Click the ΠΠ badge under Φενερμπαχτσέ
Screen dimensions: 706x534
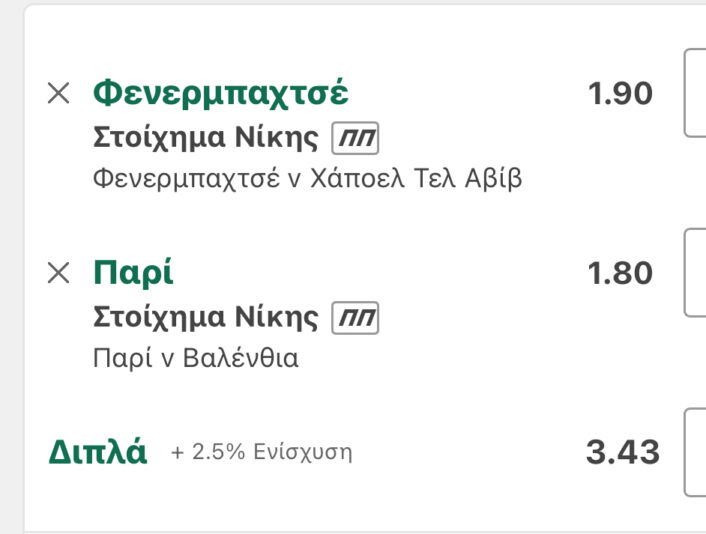(356, 139)
